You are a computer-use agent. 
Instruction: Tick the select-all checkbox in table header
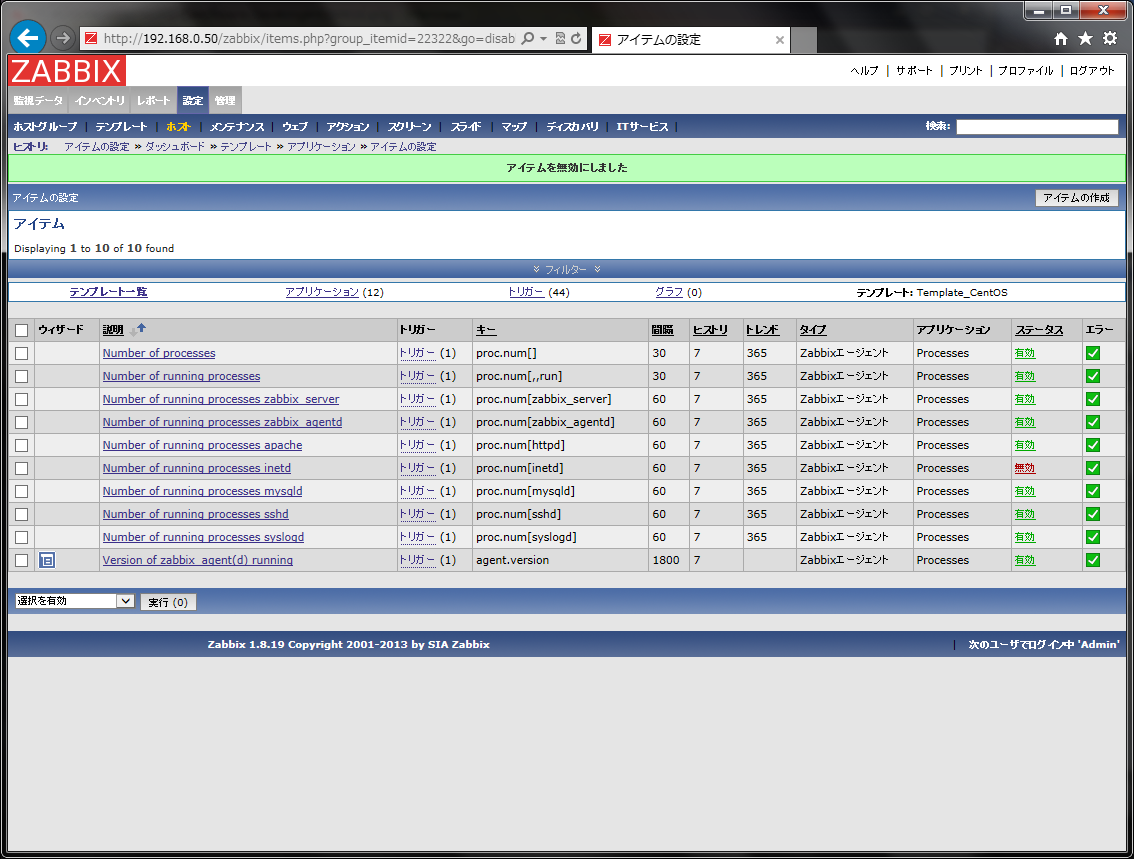[22, 330]
